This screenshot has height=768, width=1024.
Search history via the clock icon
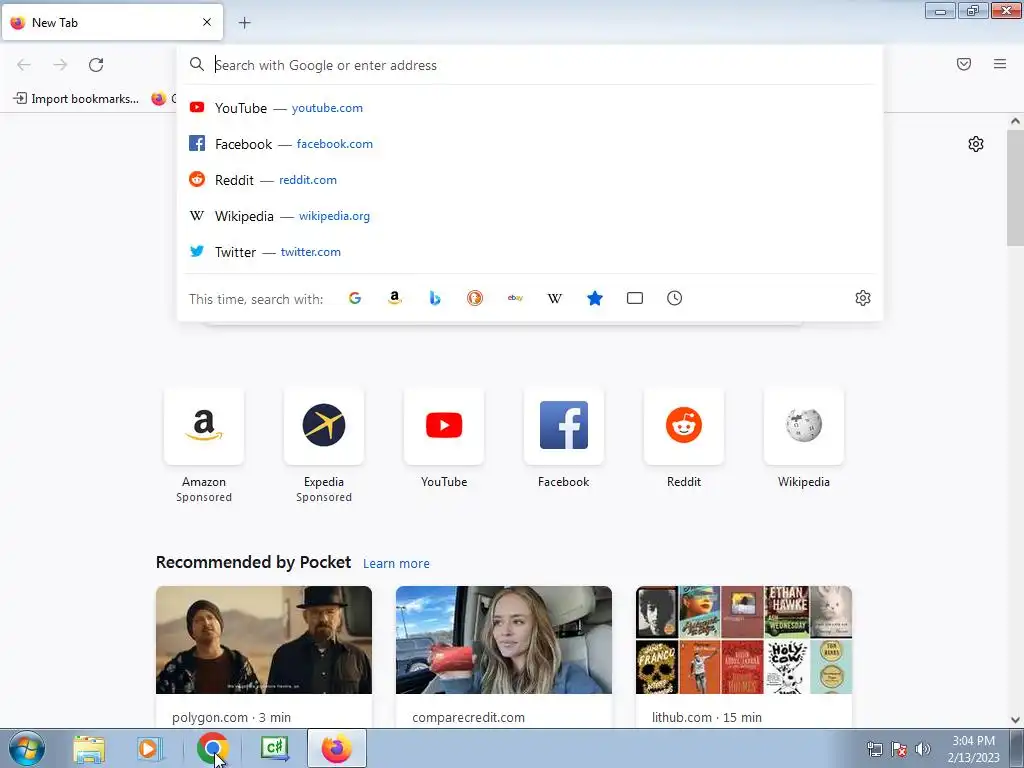point(675,298)
